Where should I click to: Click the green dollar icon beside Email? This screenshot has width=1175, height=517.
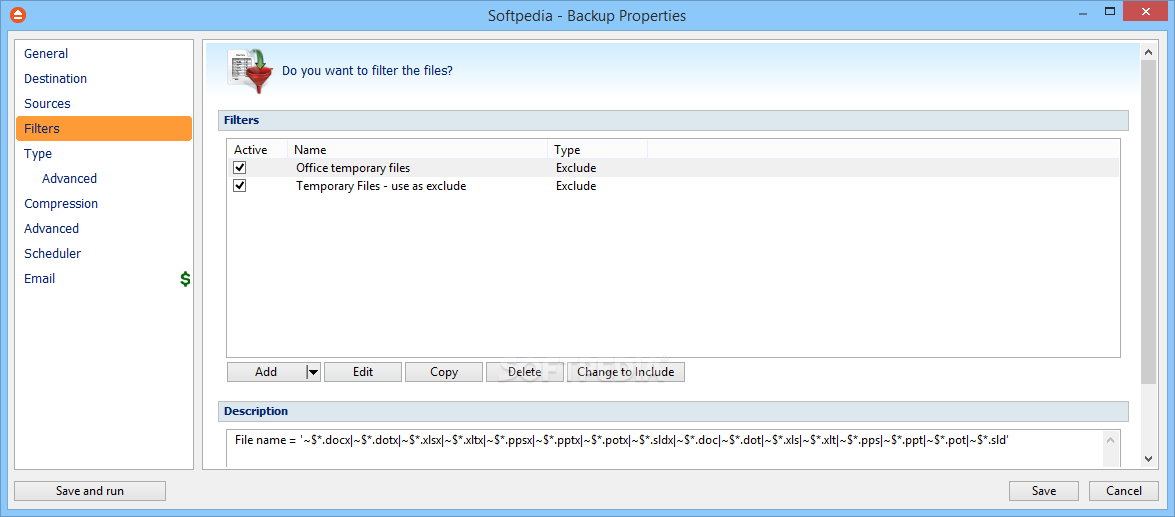185,279
